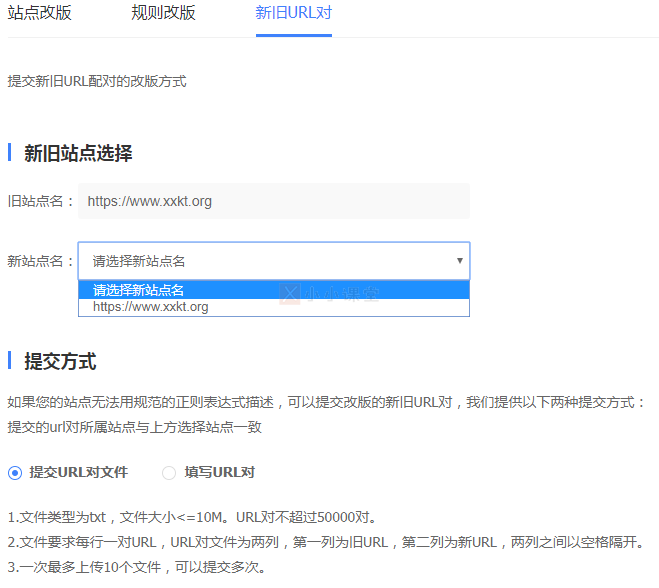
Task: Select the 填写URL对 radio button
Action: click(169, 473)
